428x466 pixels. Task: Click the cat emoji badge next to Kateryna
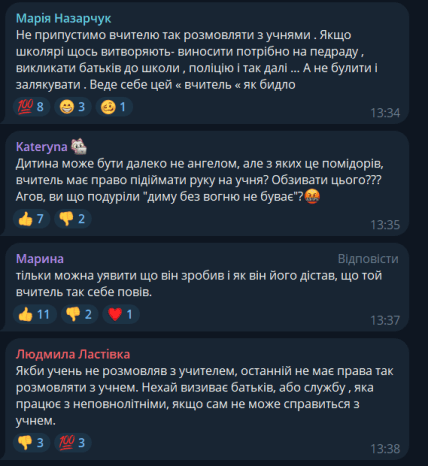coord(79,146)
